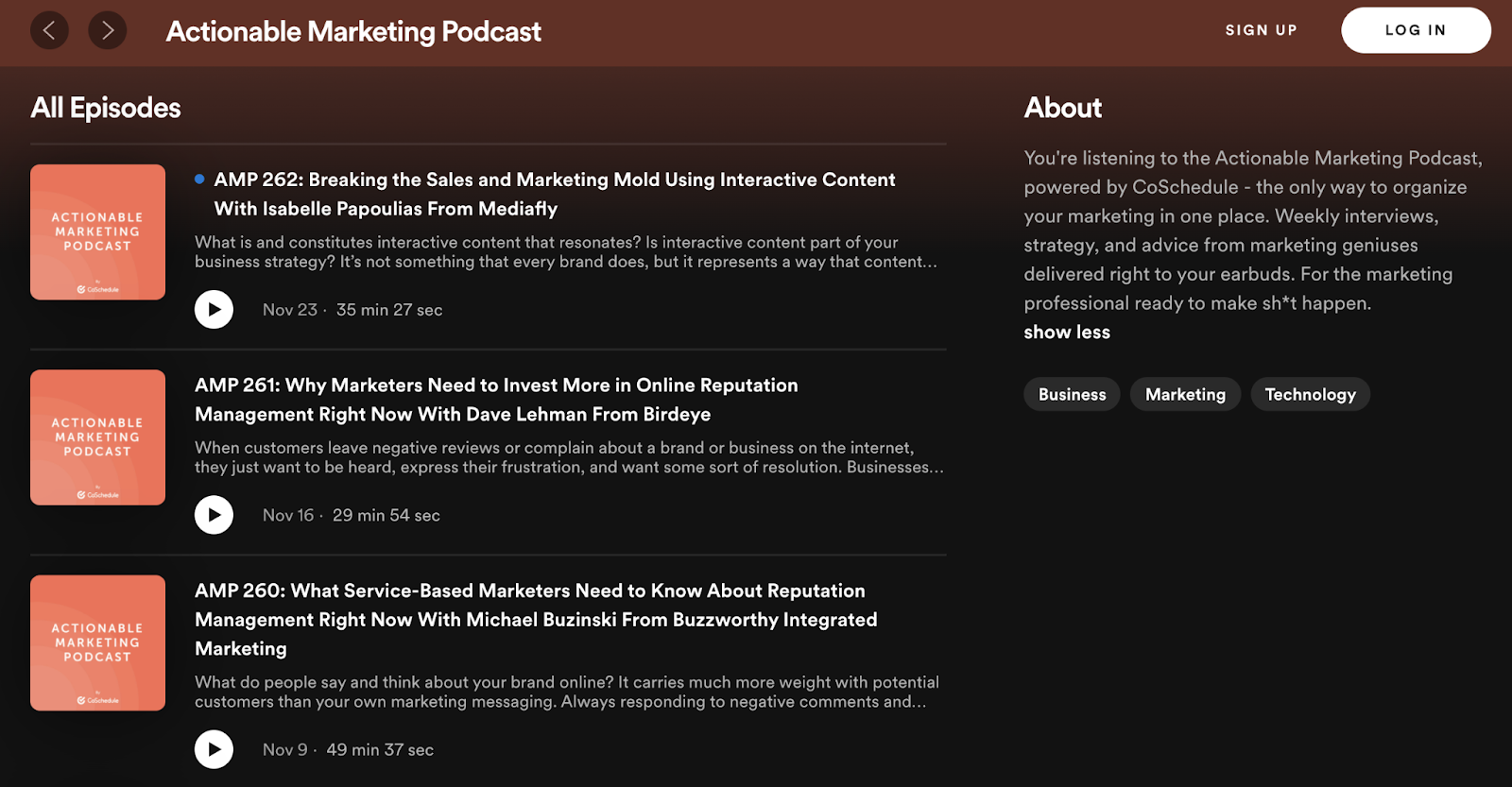Click the 'Nov 16' episode date
Image resolution: width=1512 pixels, height=787 pixels.
(x=288, y=515)
